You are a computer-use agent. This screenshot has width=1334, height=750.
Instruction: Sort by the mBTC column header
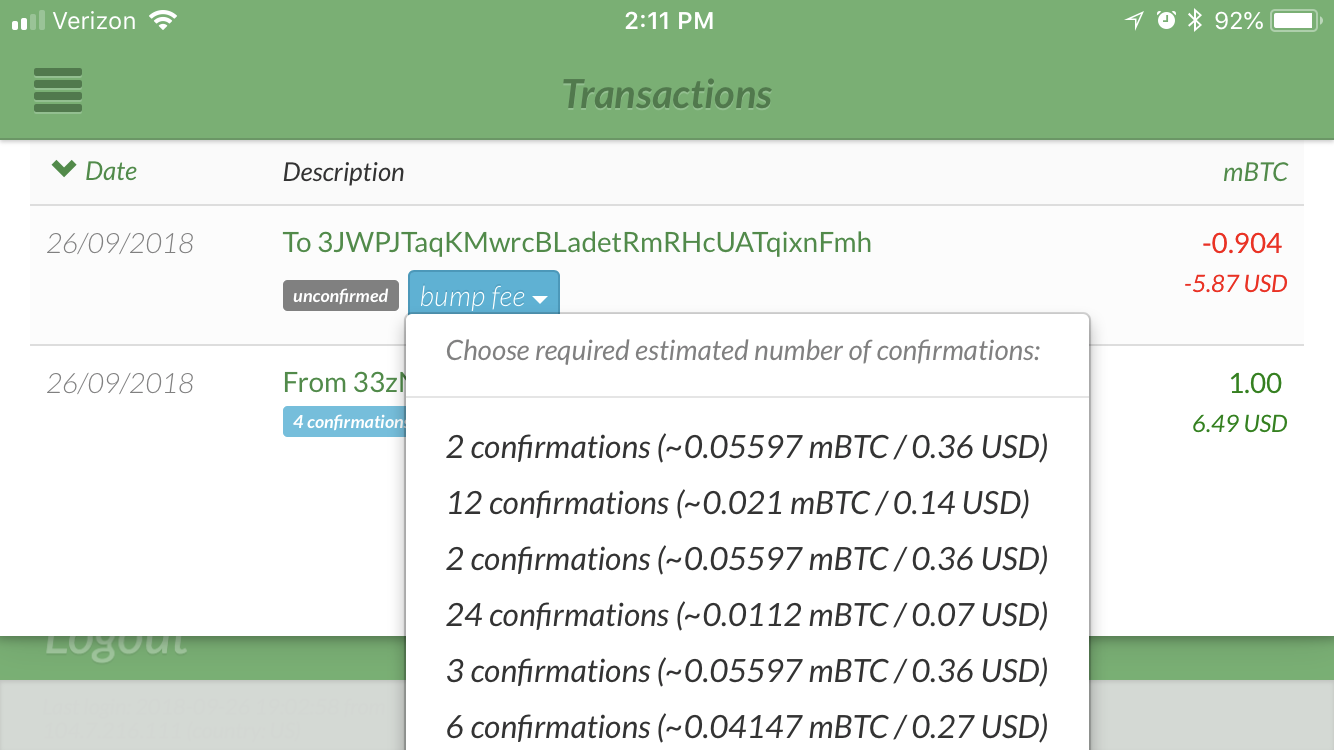pyautogui.click(x=1255, y=172)
